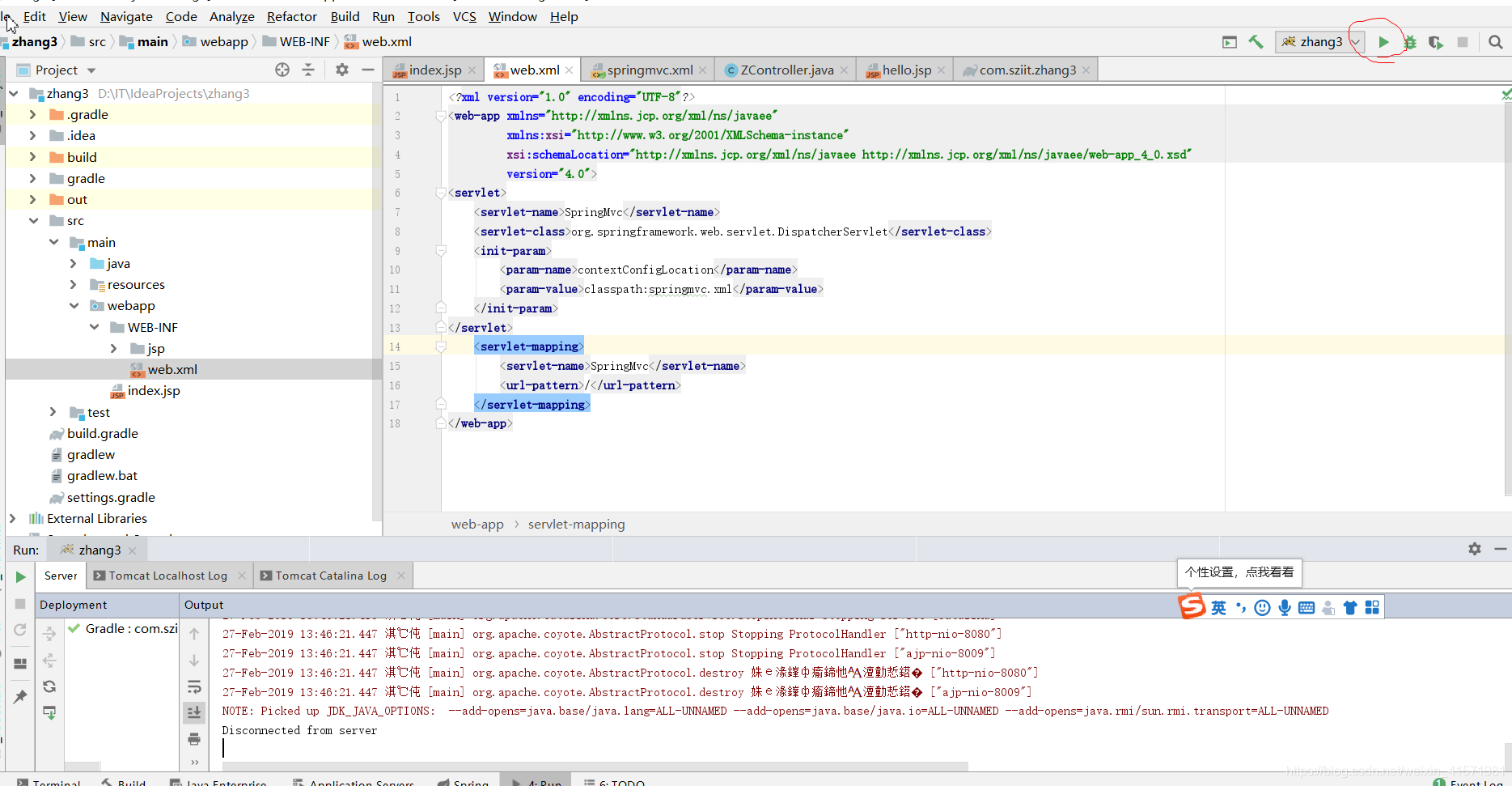Rerun server with green arrow in Run panel

tap(21, 577)
